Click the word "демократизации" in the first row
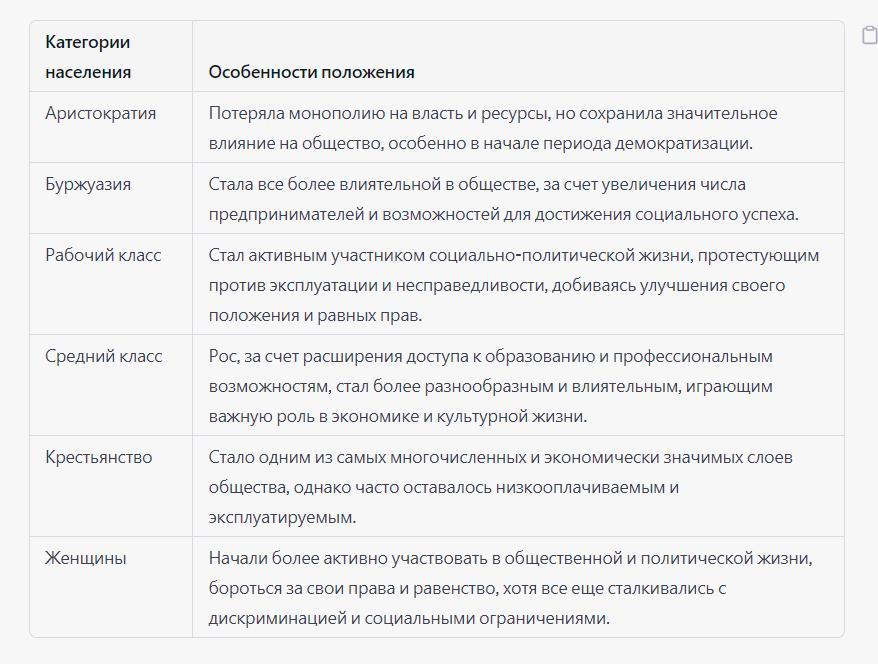878x664 pixels. pos(690,143)
